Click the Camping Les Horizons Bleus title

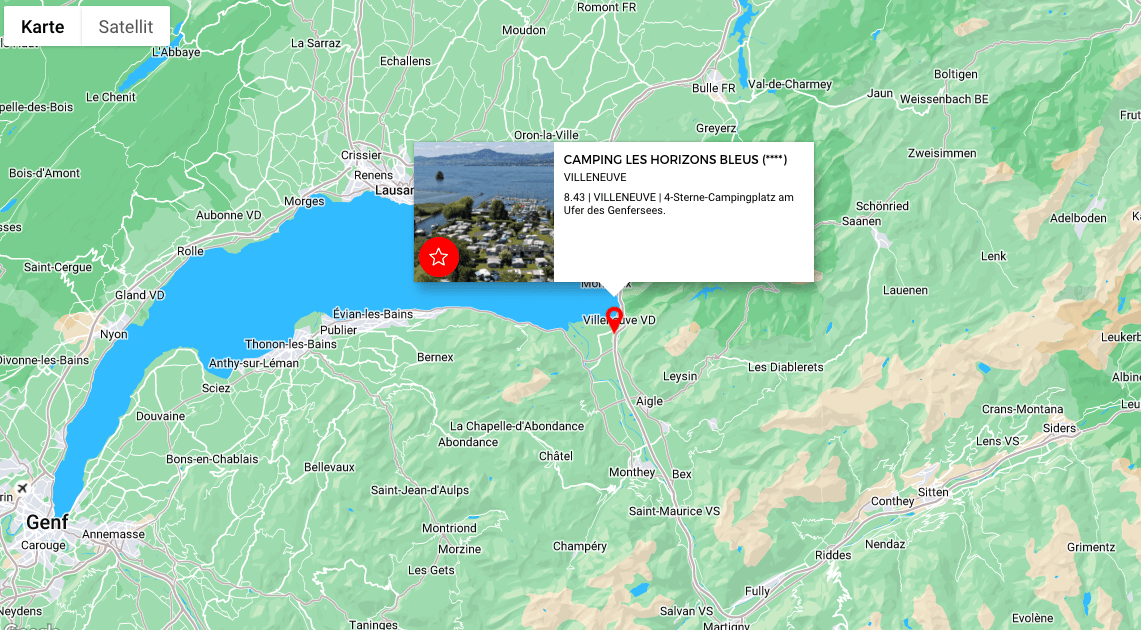[675, 159]
